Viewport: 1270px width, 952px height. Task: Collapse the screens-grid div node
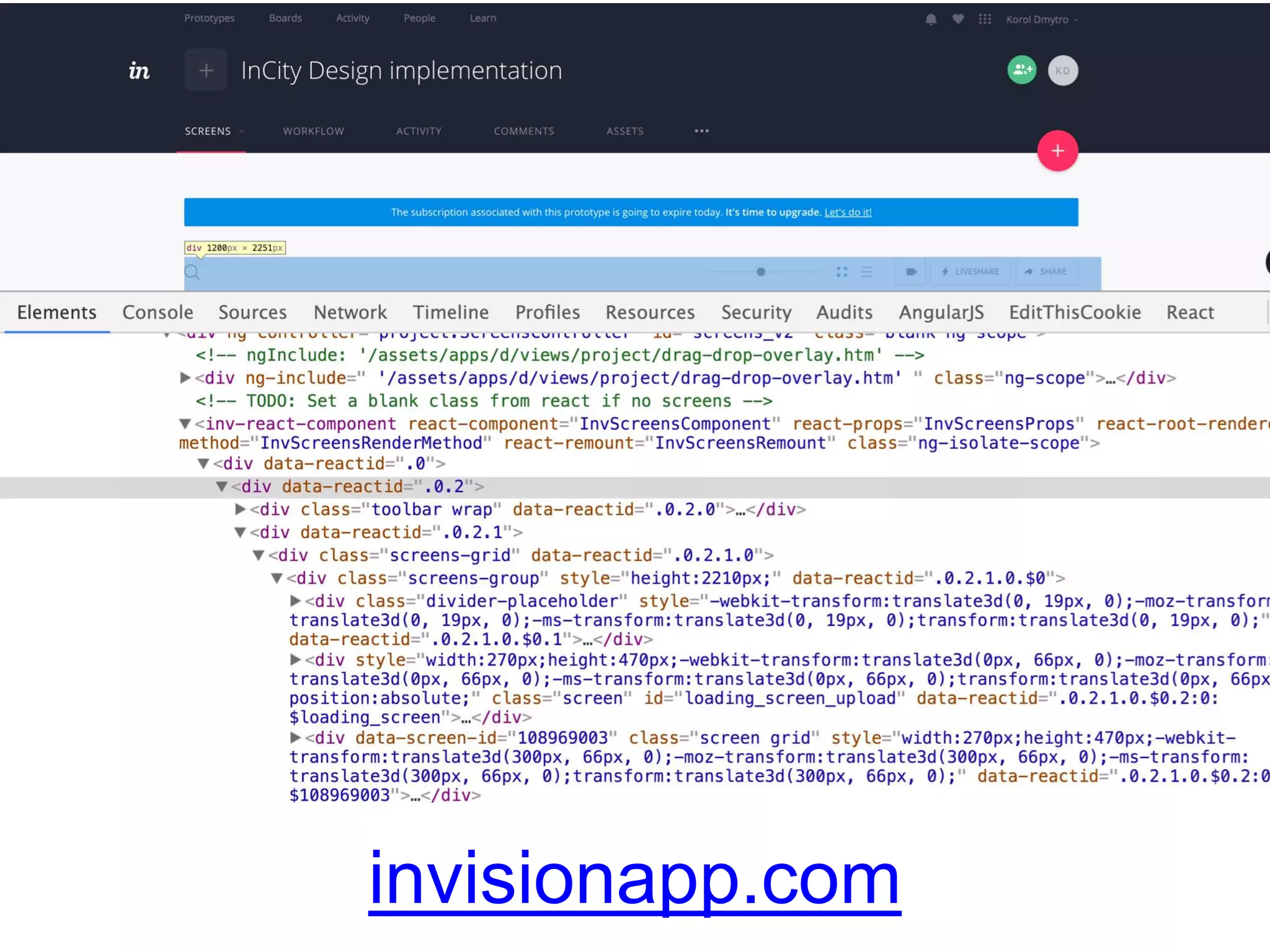click(259, 555)
